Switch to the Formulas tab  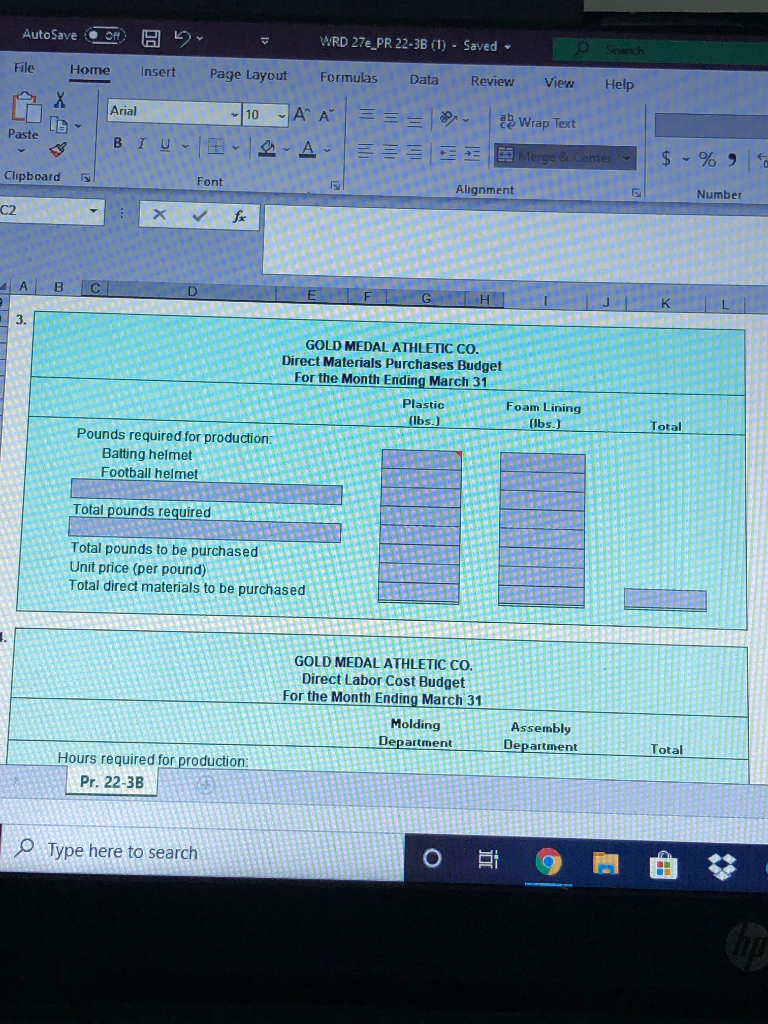[348, 78]
